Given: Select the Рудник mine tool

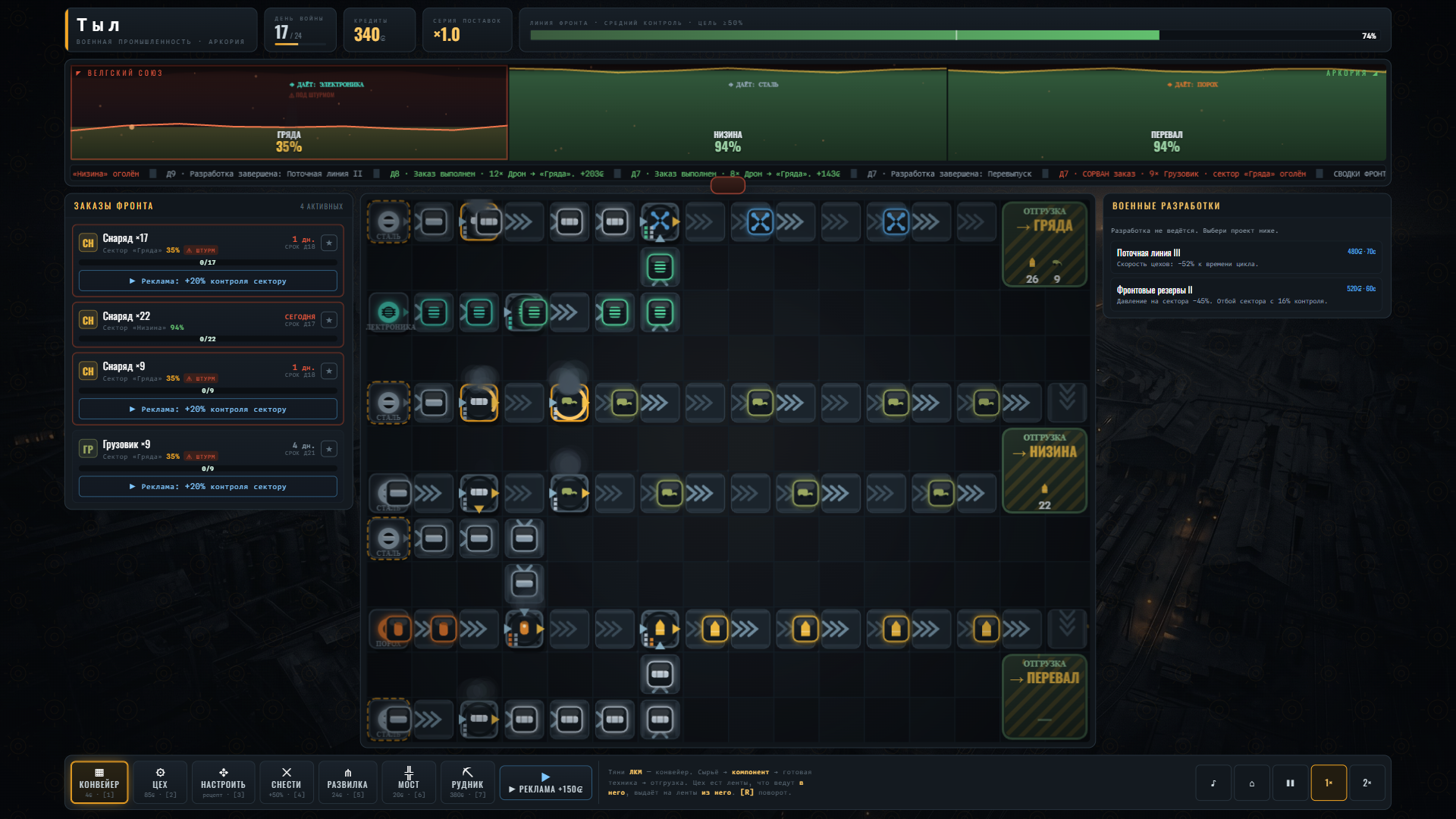Looking at the screenshot, I should (467, 783).
